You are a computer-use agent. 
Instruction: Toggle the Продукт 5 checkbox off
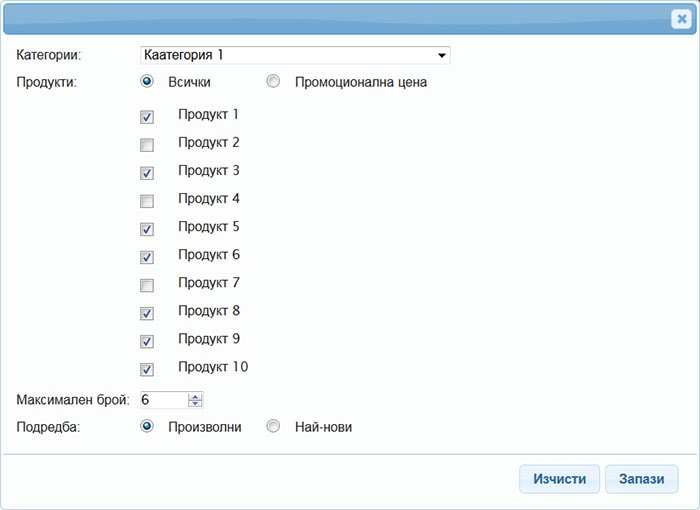pos(147,229)
